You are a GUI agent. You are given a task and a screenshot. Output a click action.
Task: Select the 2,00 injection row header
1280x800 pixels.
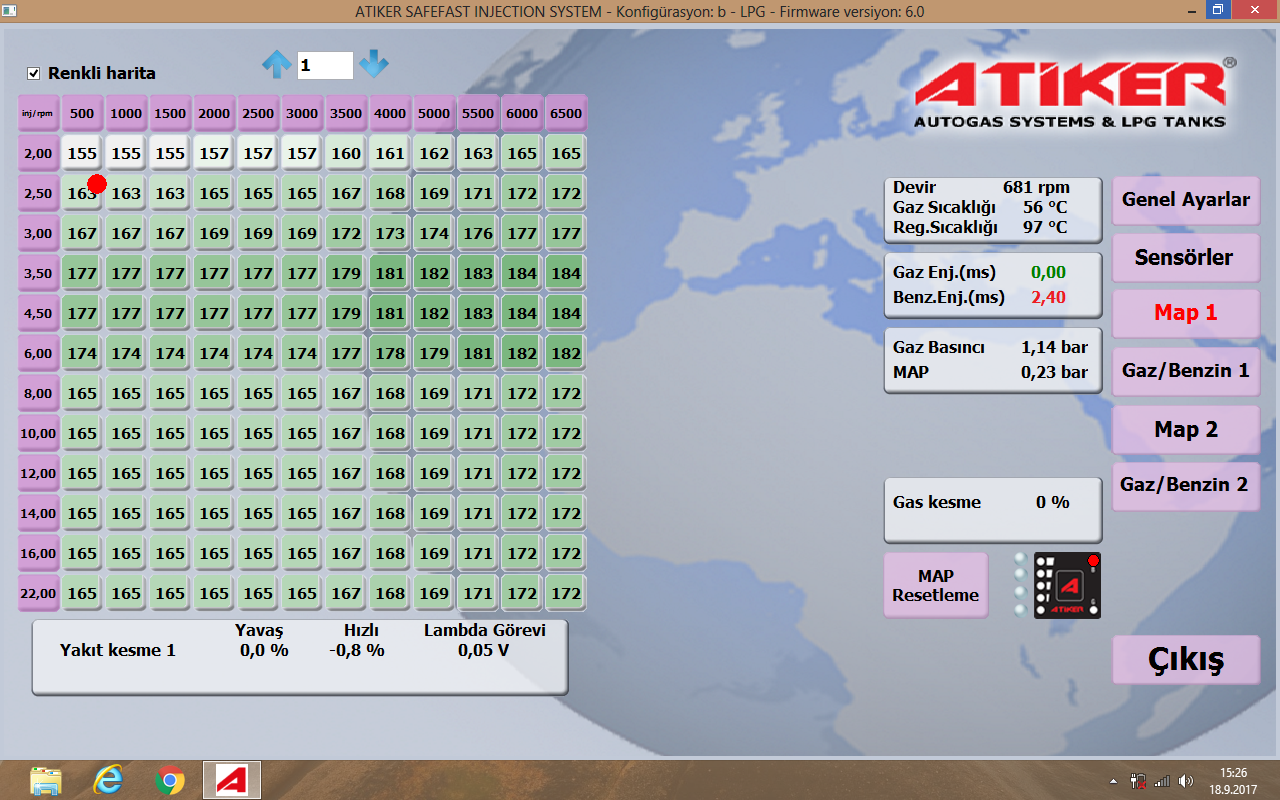38,153
